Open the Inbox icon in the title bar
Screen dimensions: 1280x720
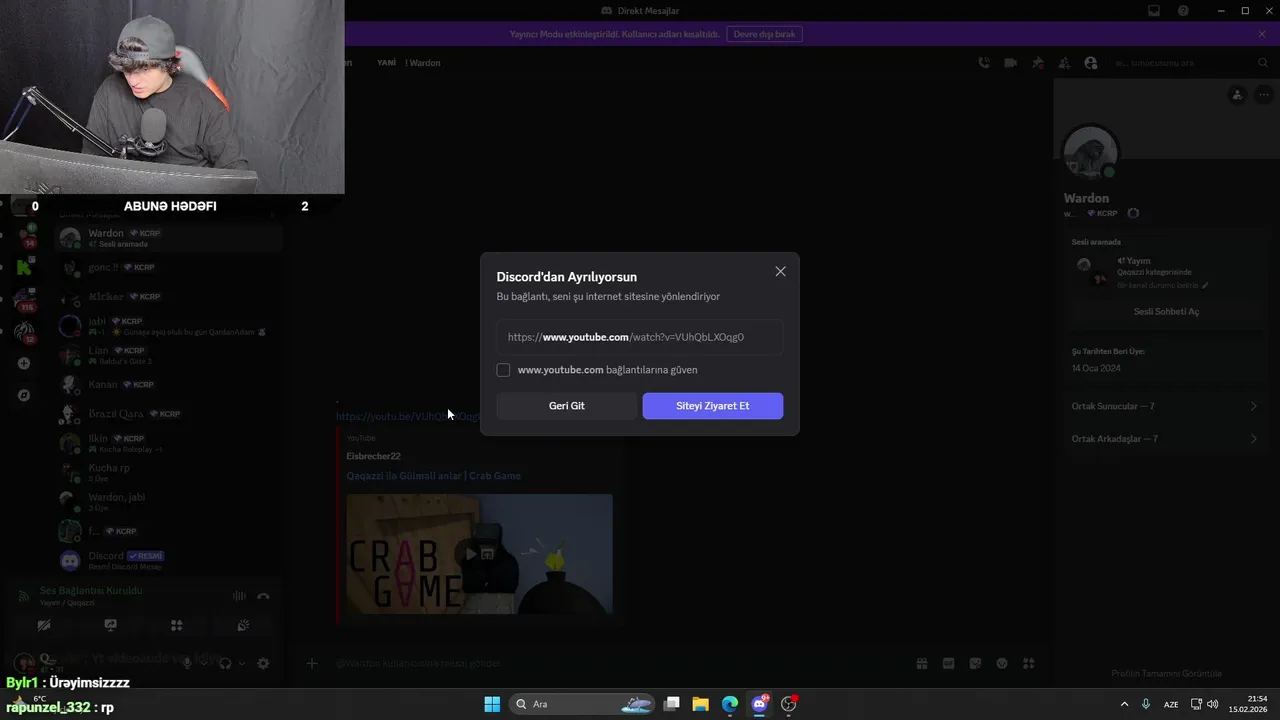coord(1154,11)
